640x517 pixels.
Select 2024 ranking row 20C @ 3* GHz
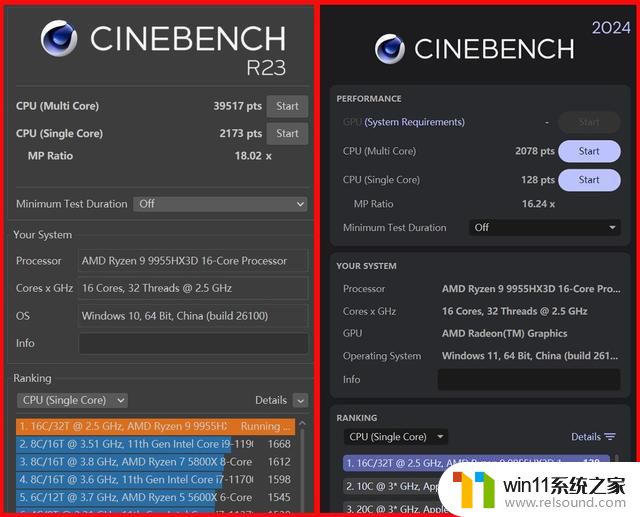[394, 509]
